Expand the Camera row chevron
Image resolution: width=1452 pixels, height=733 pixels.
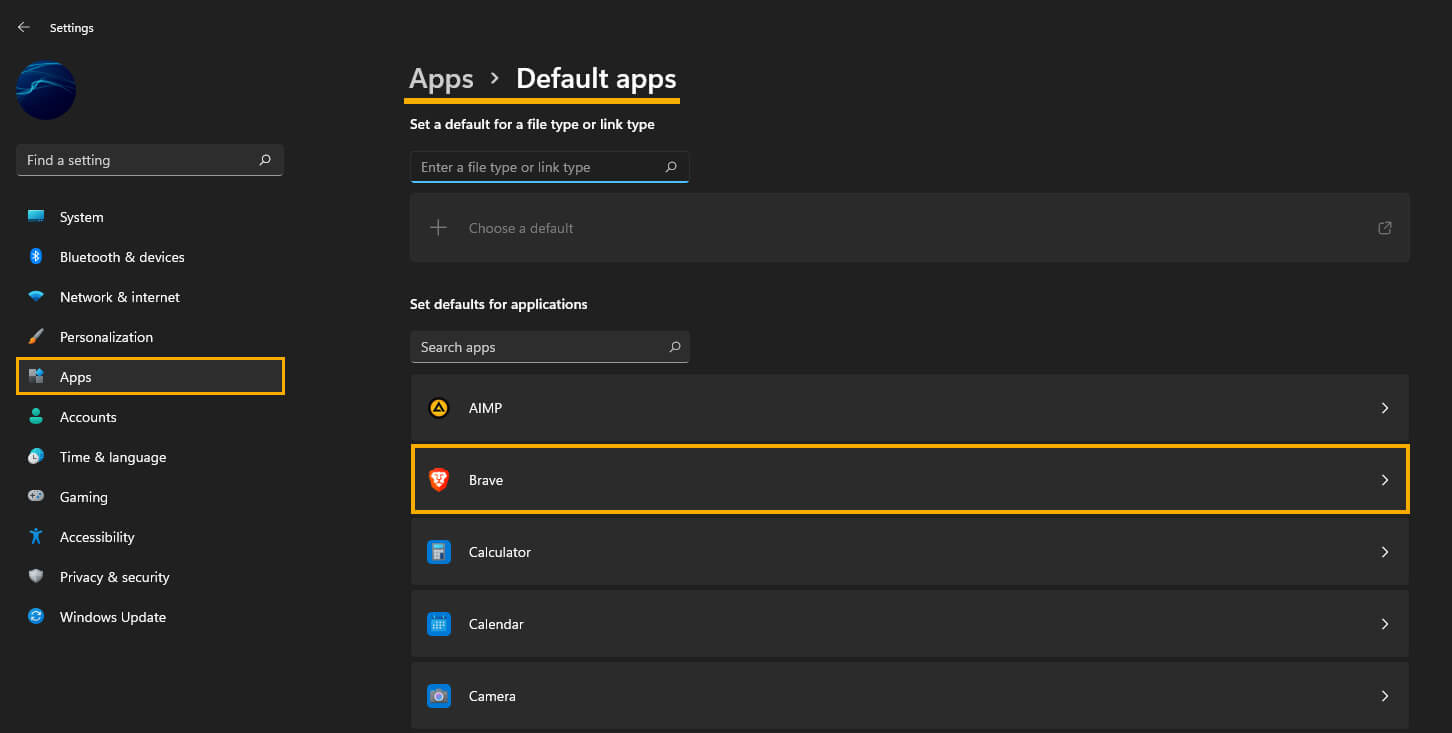pos(1385,696)
